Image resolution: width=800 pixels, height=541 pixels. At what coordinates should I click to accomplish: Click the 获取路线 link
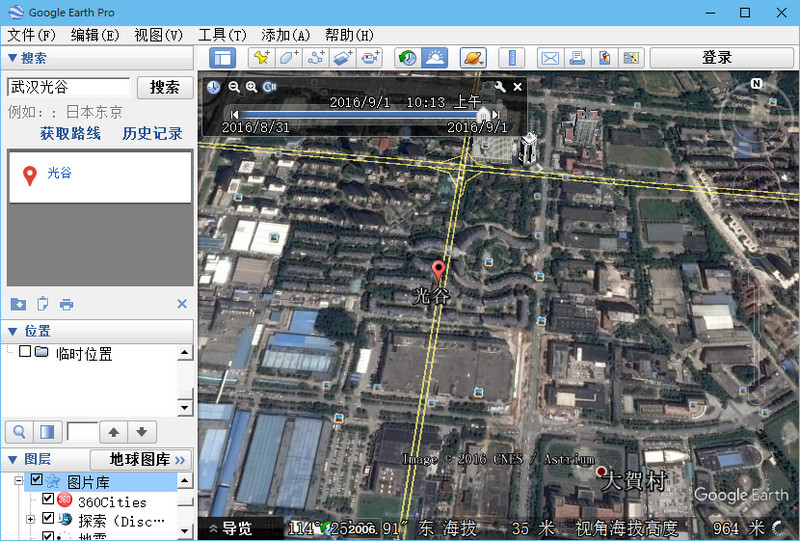tap(70, 133)
